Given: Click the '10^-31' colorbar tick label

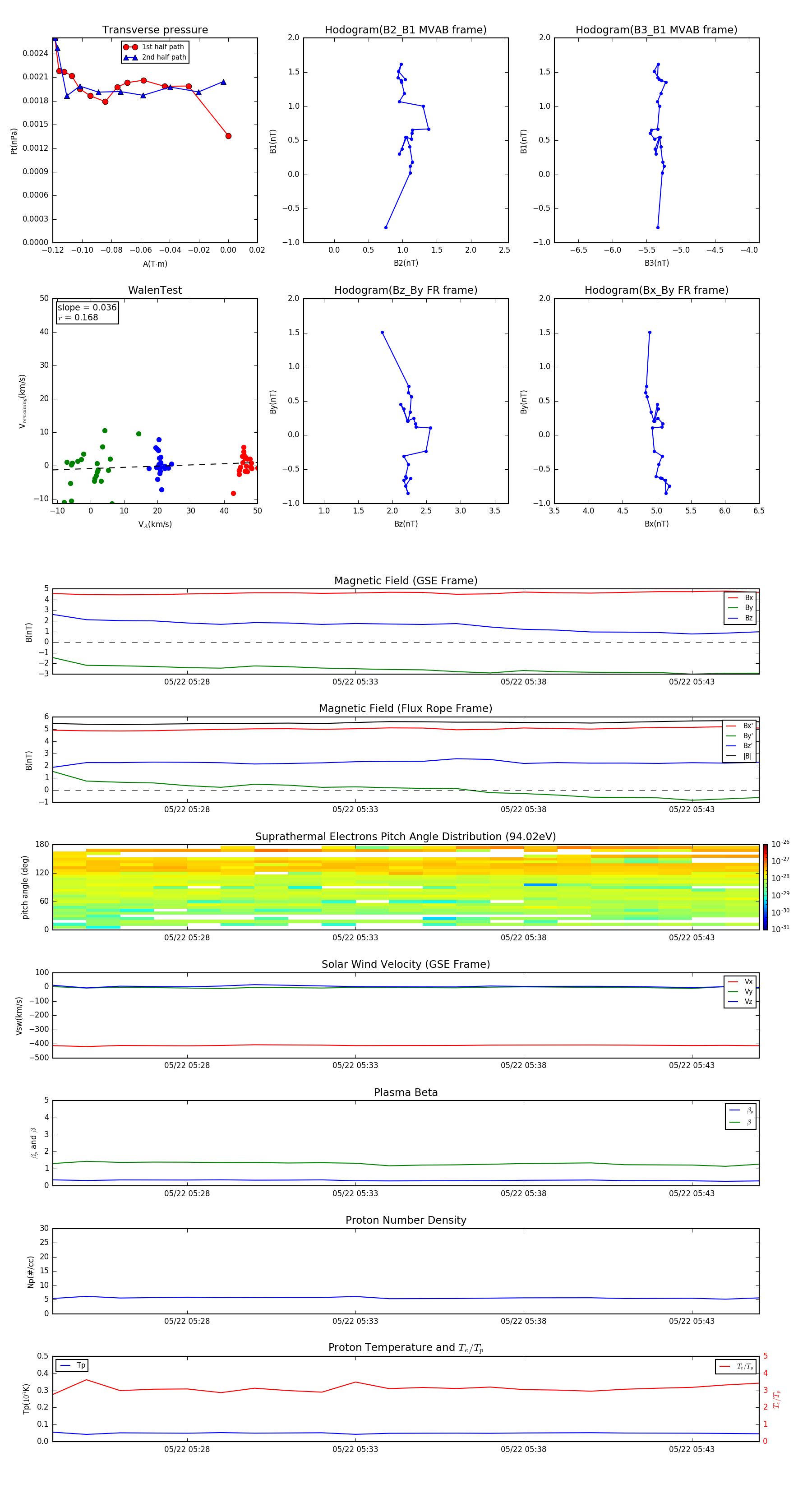Looking at the screenshot, I should (x=780, y=929).
